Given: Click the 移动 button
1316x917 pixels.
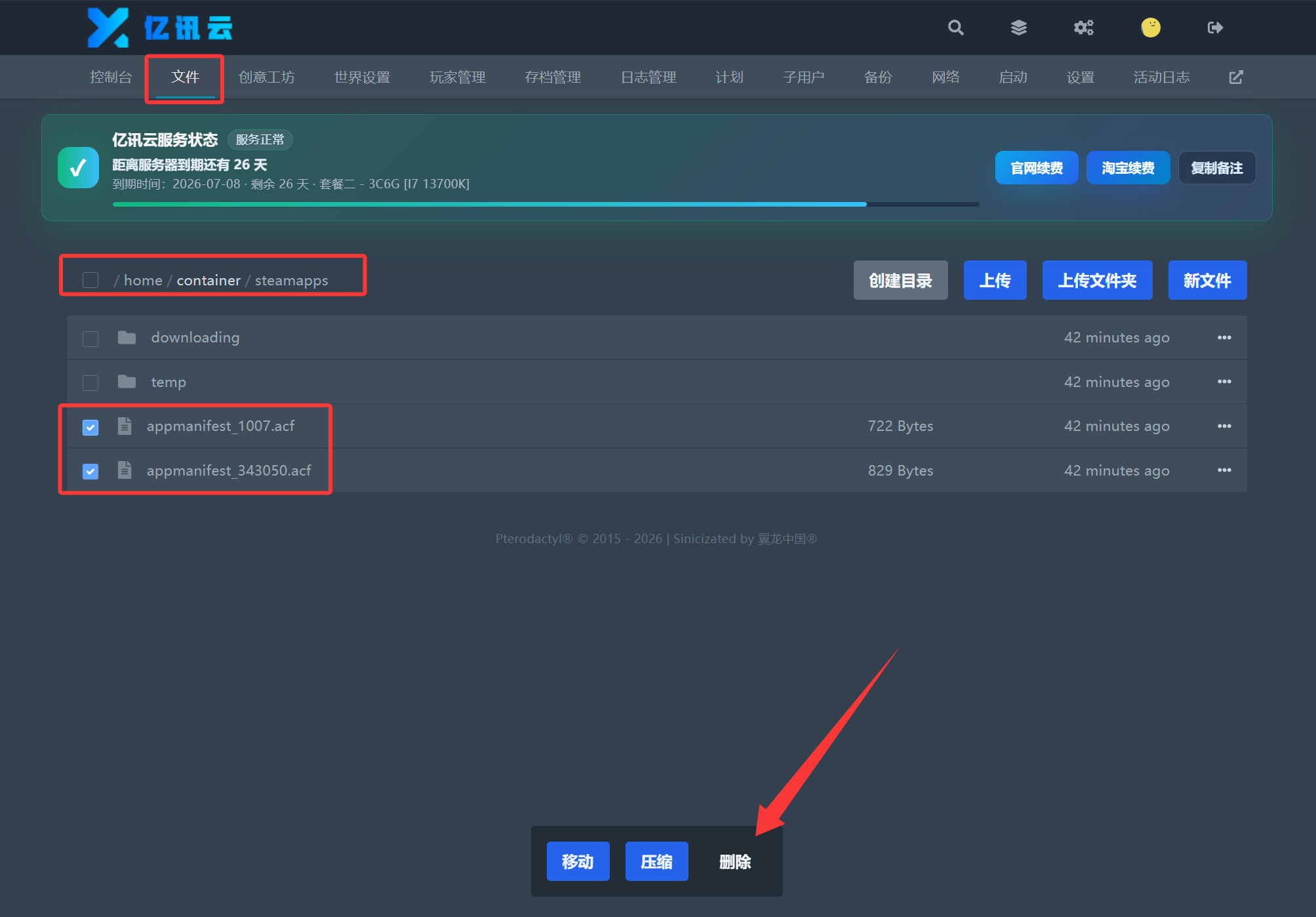Looking at the screenshot, I should pos(578,861).
